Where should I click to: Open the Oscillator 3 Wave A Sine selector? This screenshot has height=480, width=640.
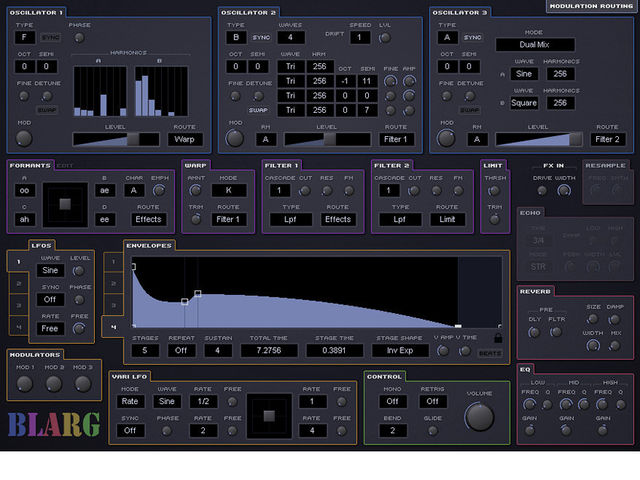(x=524, y=74)
